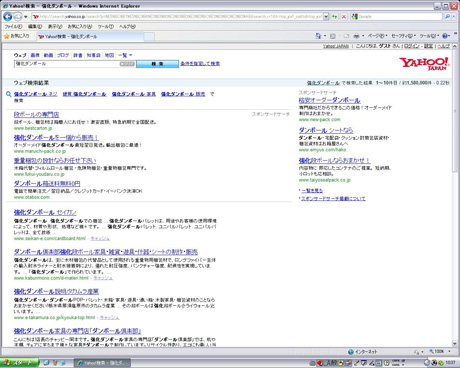Click the Home icon in command bar
The height and width of the screenshot is (368, 460).
318,36
